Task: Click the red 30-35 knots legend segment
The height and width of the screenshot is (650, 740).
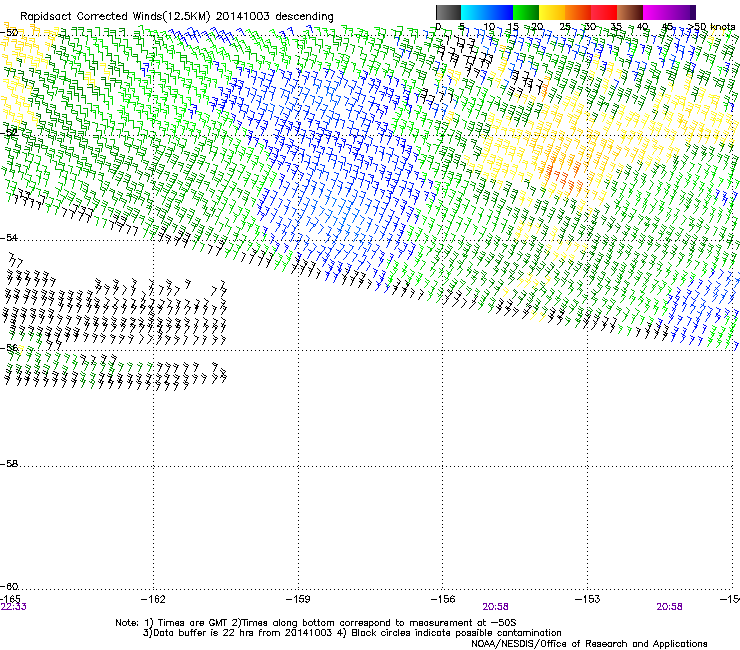Action: (x=604, y=12)
